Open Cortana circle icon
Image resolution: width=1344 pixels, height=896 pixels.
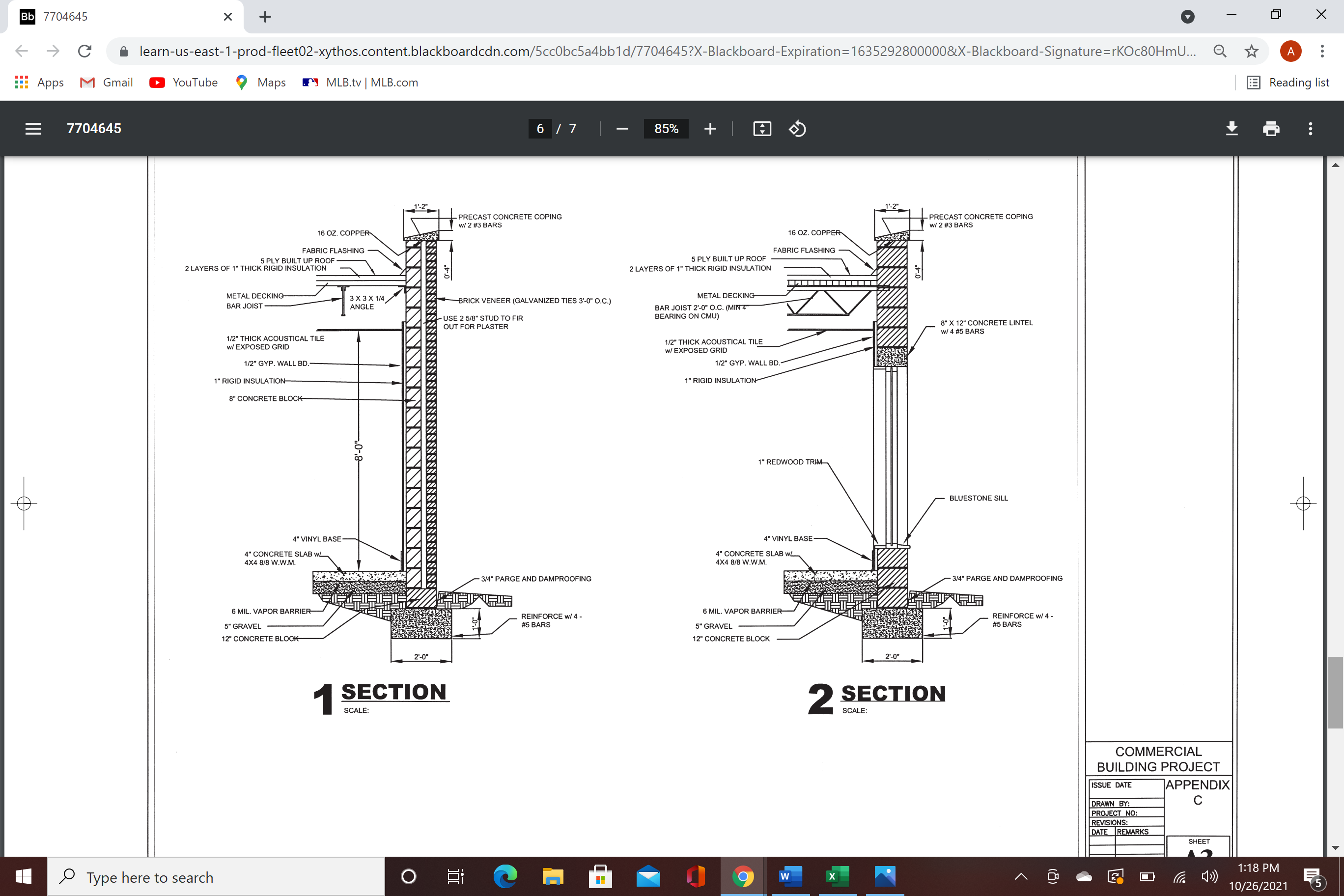coord(409,876)
